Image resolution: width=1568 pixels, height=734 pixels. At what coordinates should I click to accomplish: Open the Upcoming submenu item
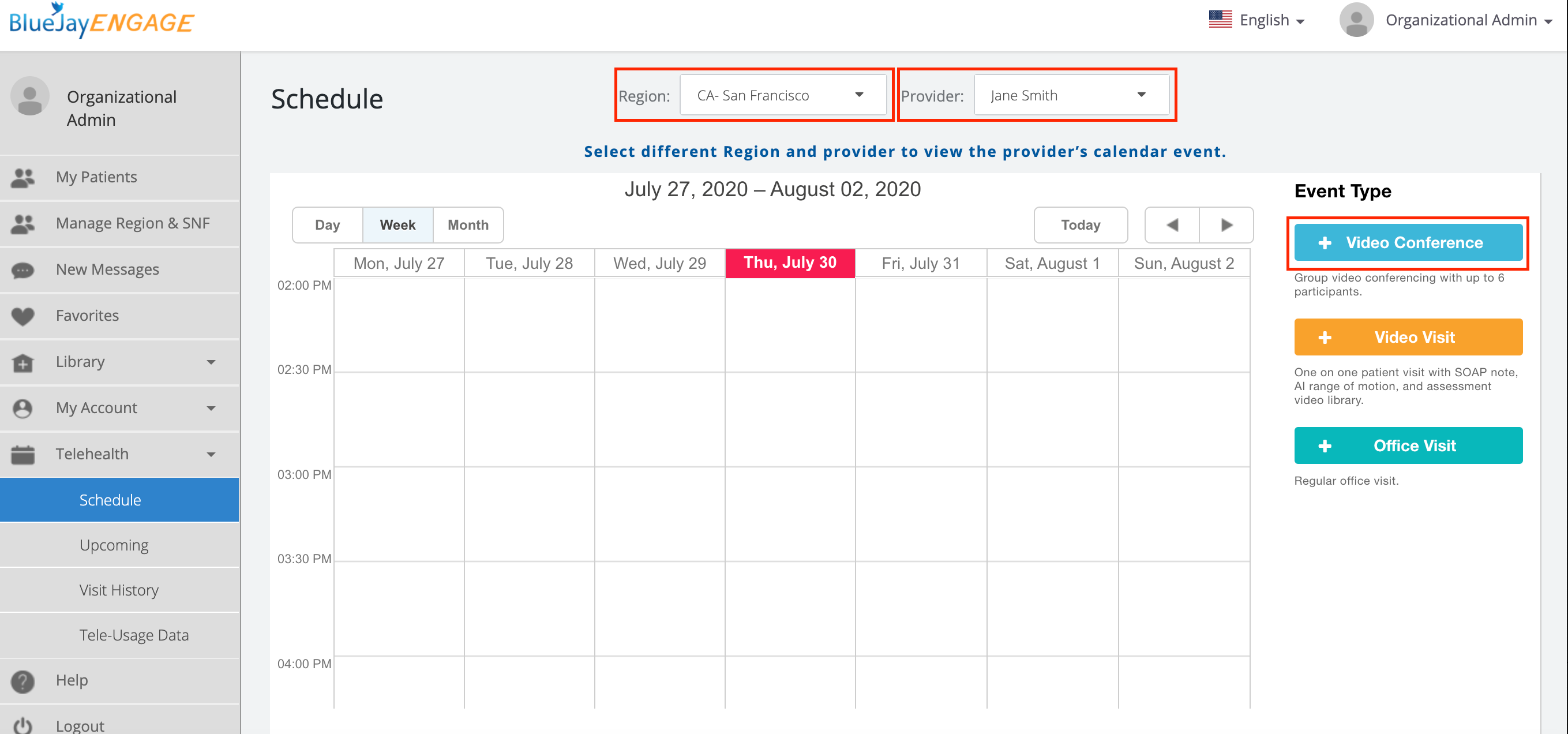[114, 545]
